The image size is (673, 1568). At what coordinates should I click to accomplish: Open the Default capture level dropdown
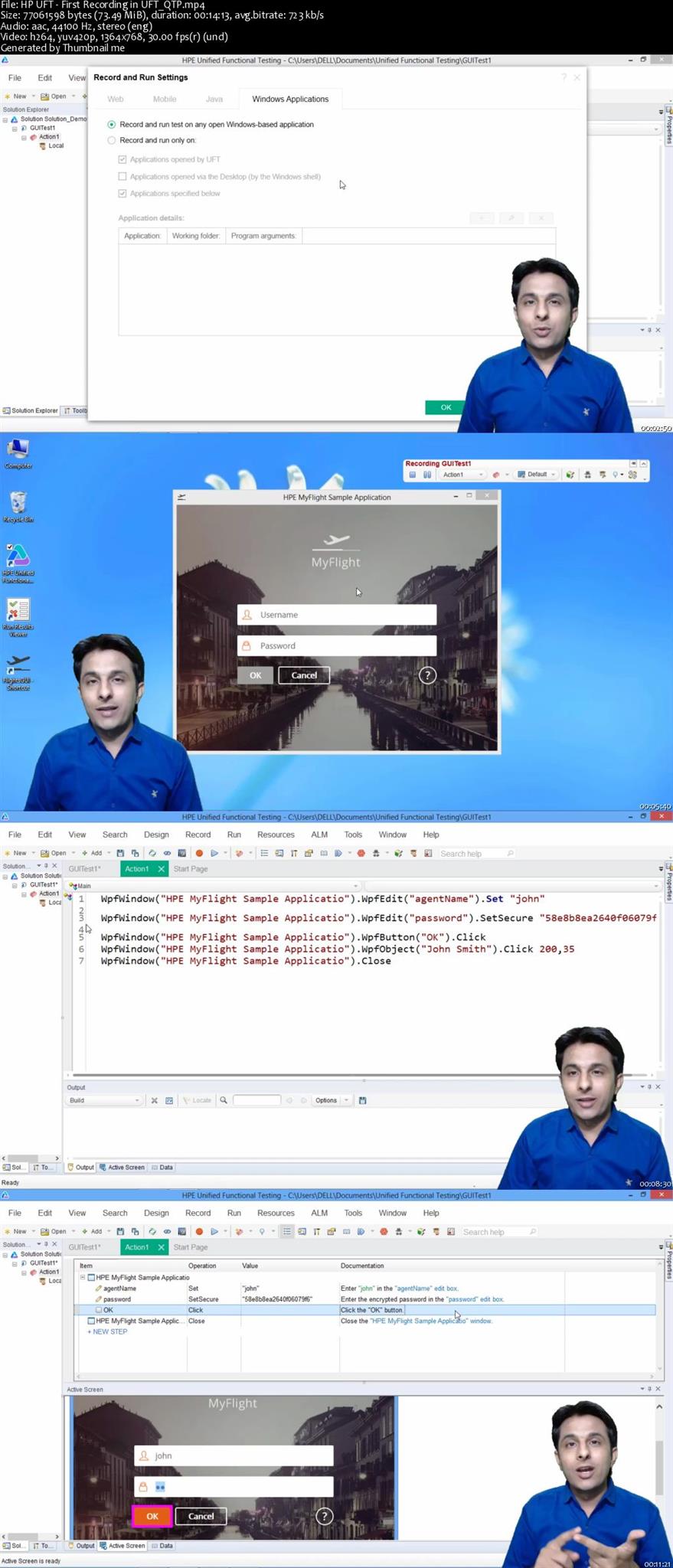tap(537, 475)
